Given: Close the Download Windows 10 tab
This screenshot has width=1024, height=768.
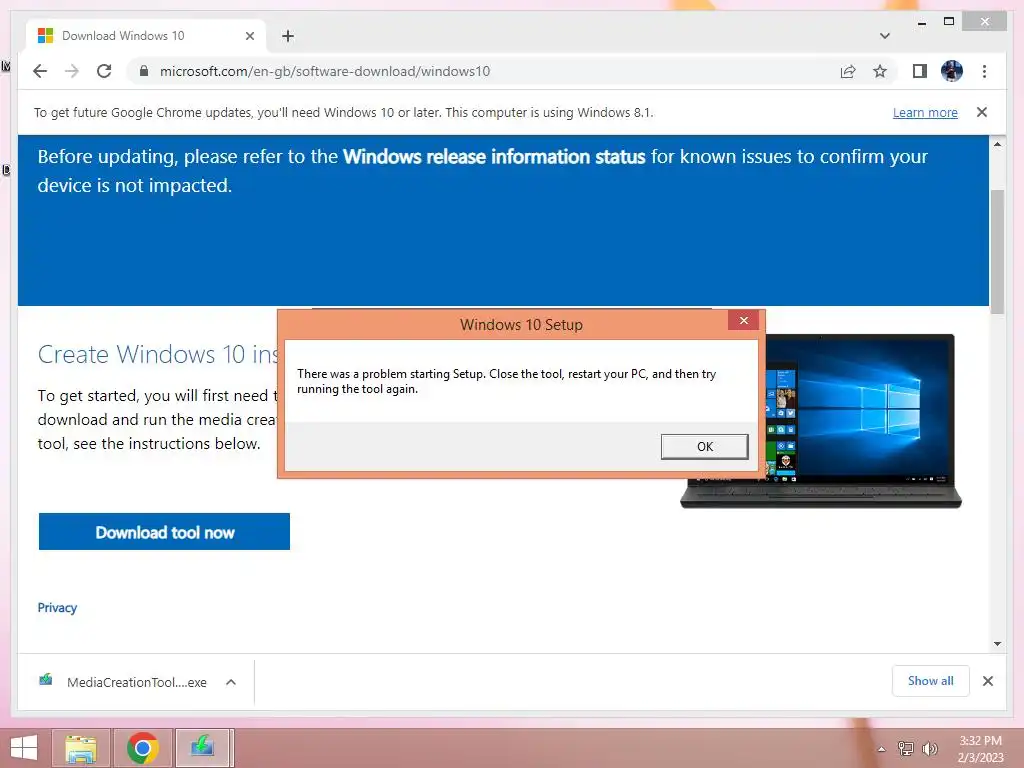Looking at the screenshot, I should [249, 36].
